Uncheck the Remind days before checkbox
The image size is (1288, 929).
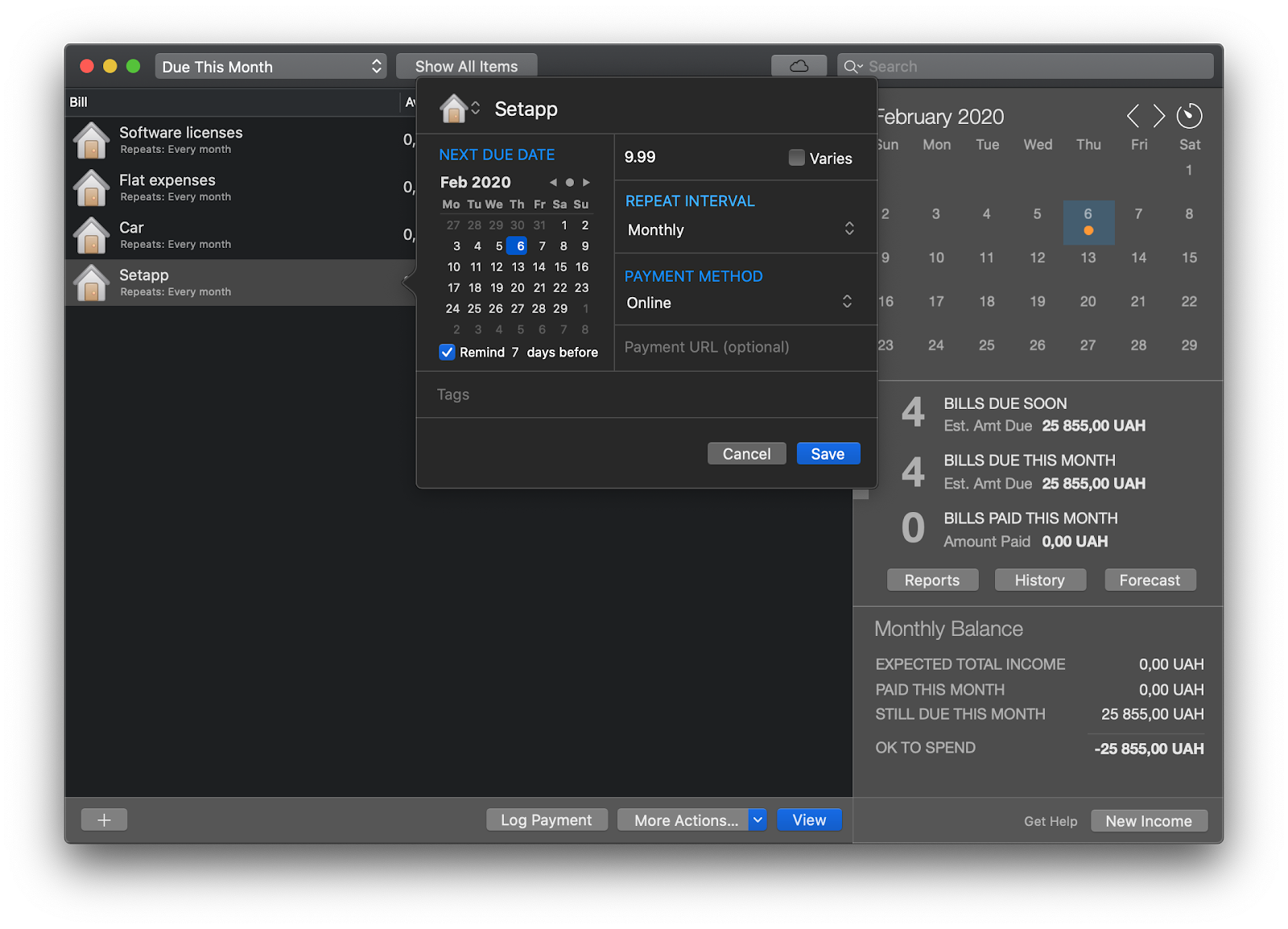coord(447,352)
